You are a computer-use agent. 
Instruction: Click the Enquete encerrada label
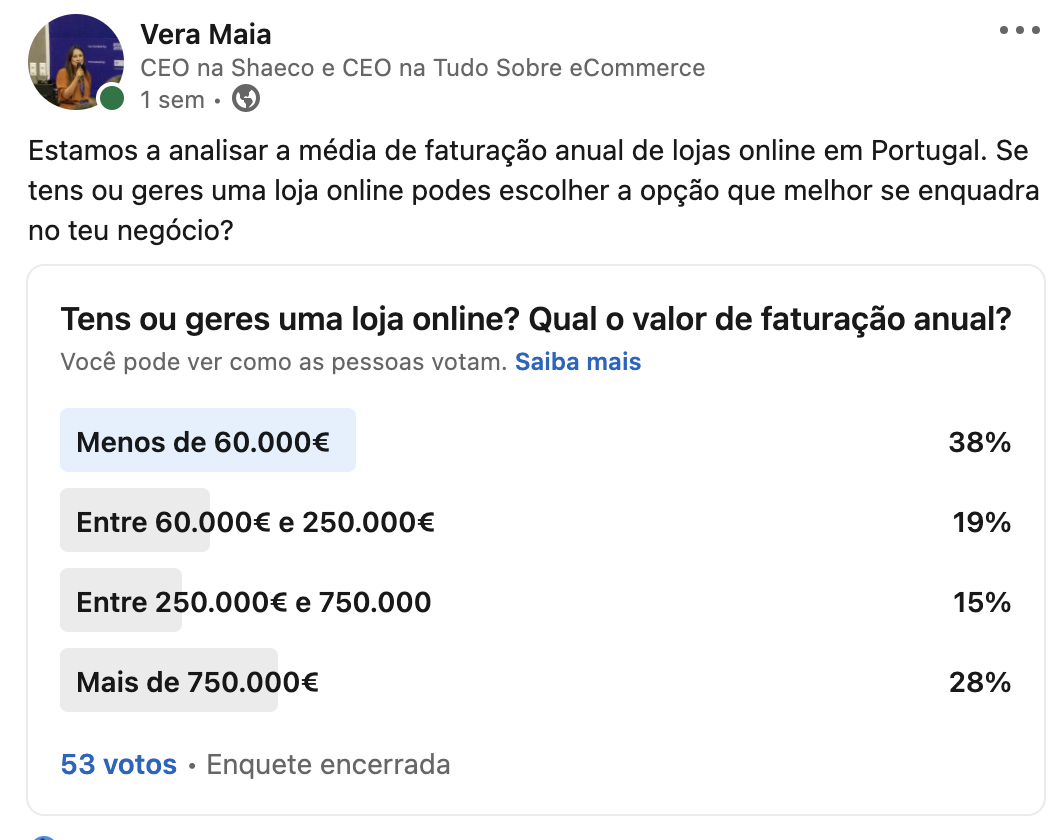327,764
